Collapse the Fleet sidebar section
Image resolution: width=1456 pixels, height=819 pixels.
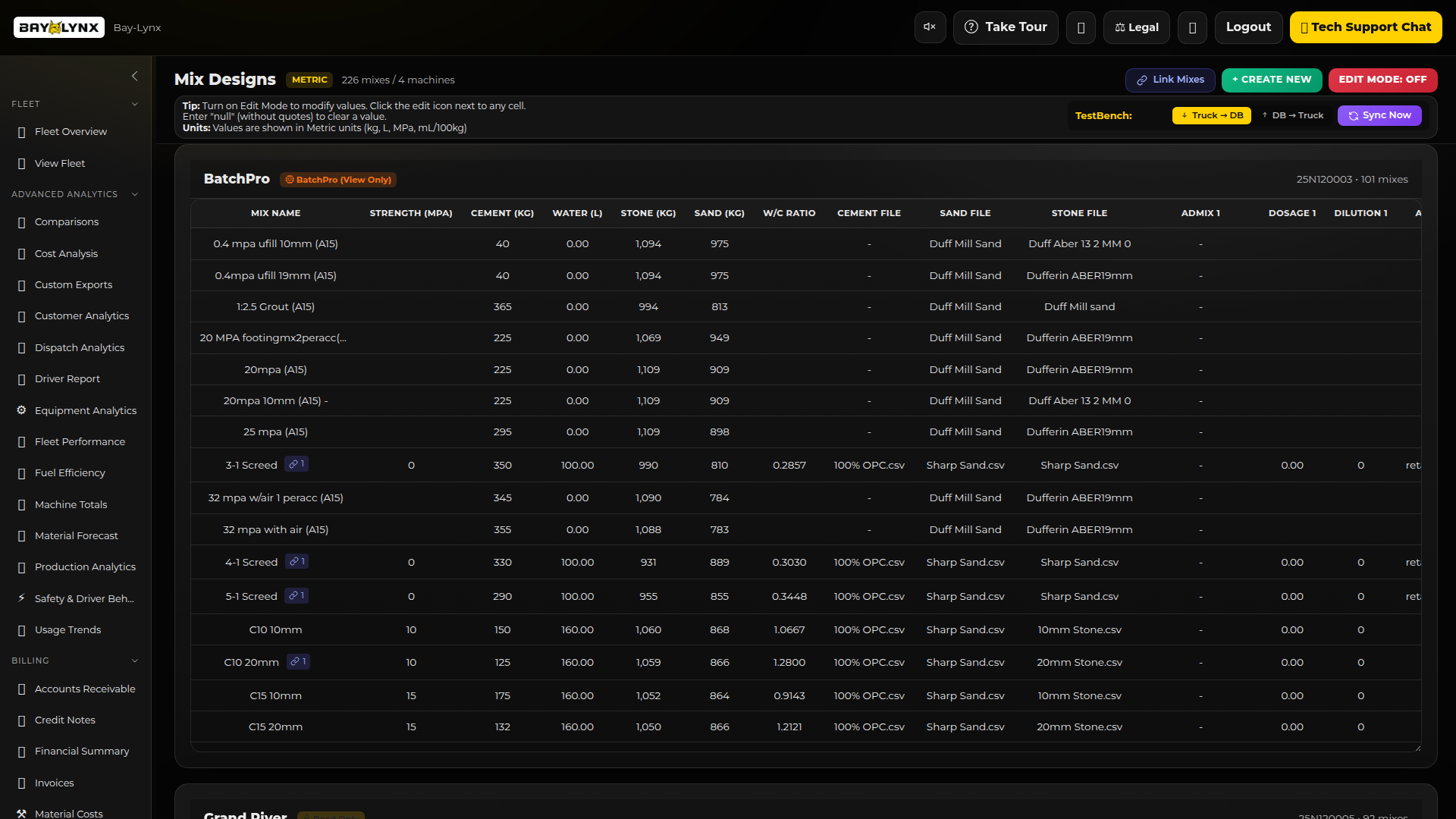[x=135, y=104]
